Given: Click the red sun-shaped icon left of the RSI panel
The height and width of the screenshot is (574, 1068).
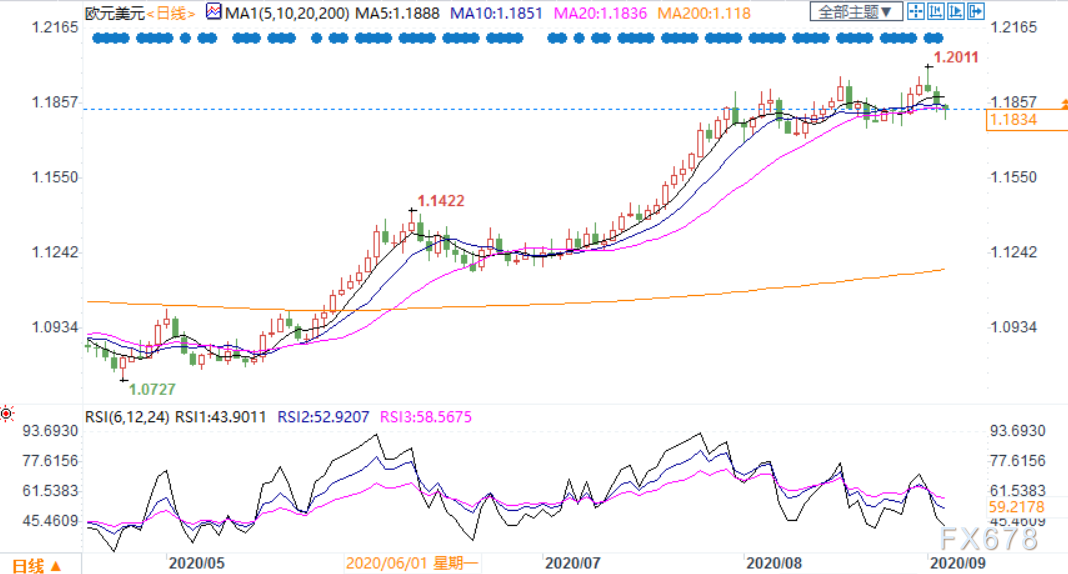Looking at the screenshot, I should click(x=7, y=413).
